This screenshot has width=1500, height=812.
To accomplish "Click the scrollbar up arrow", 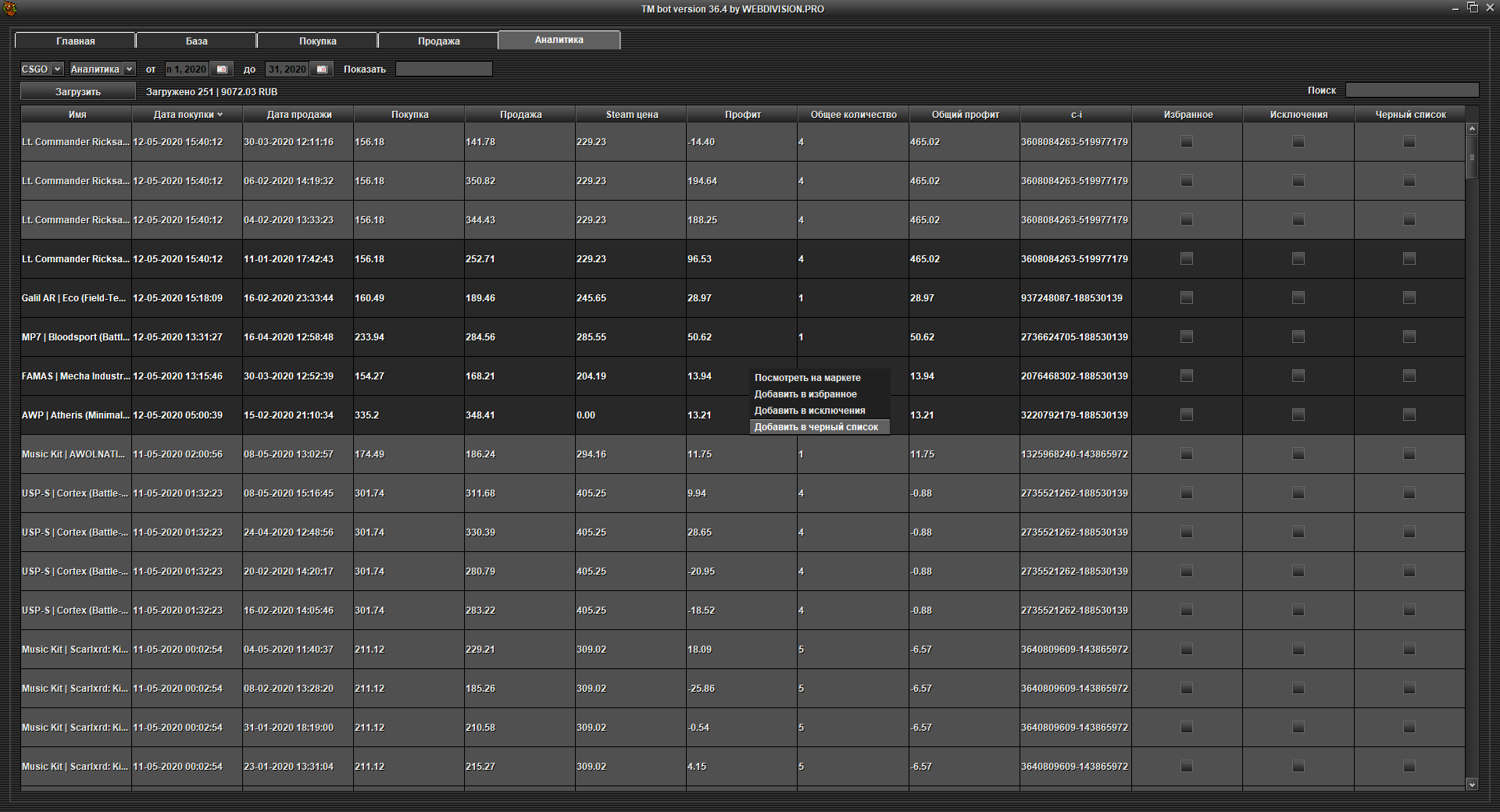I will 1472,129.
